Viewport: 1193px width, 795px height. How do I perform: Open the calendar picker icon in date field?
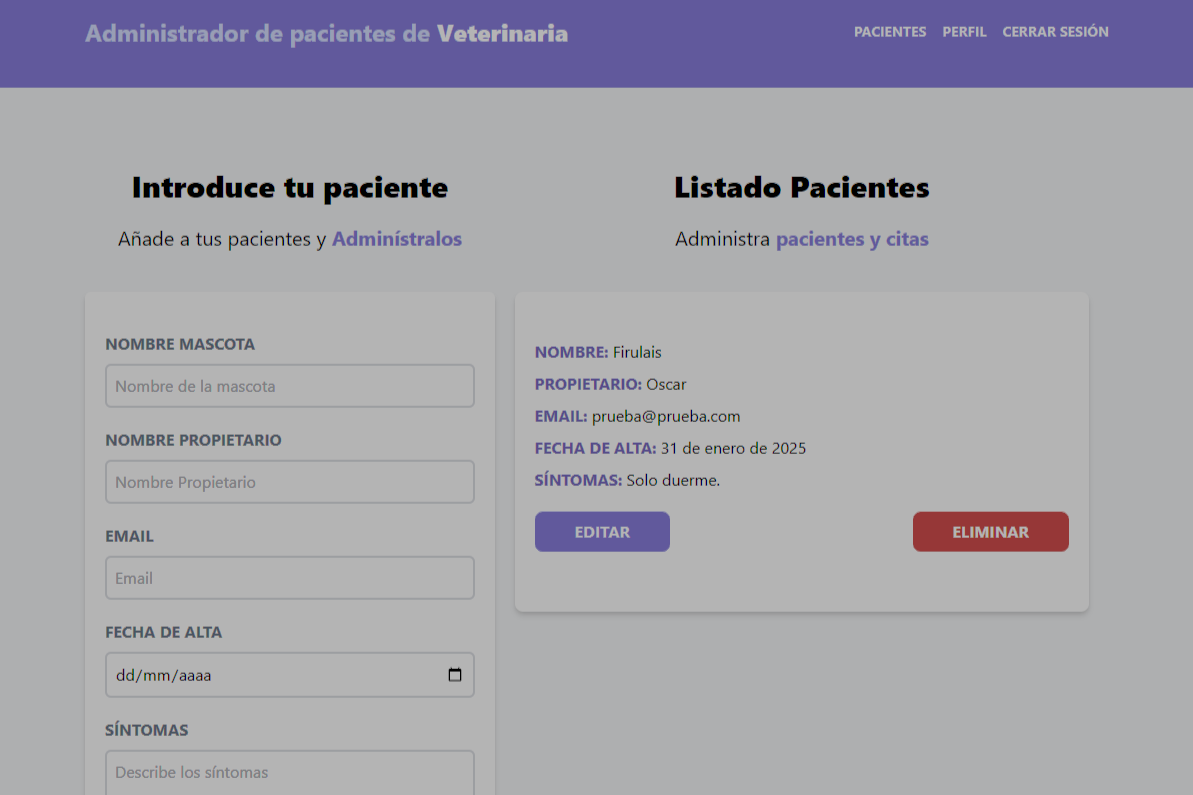455,675
